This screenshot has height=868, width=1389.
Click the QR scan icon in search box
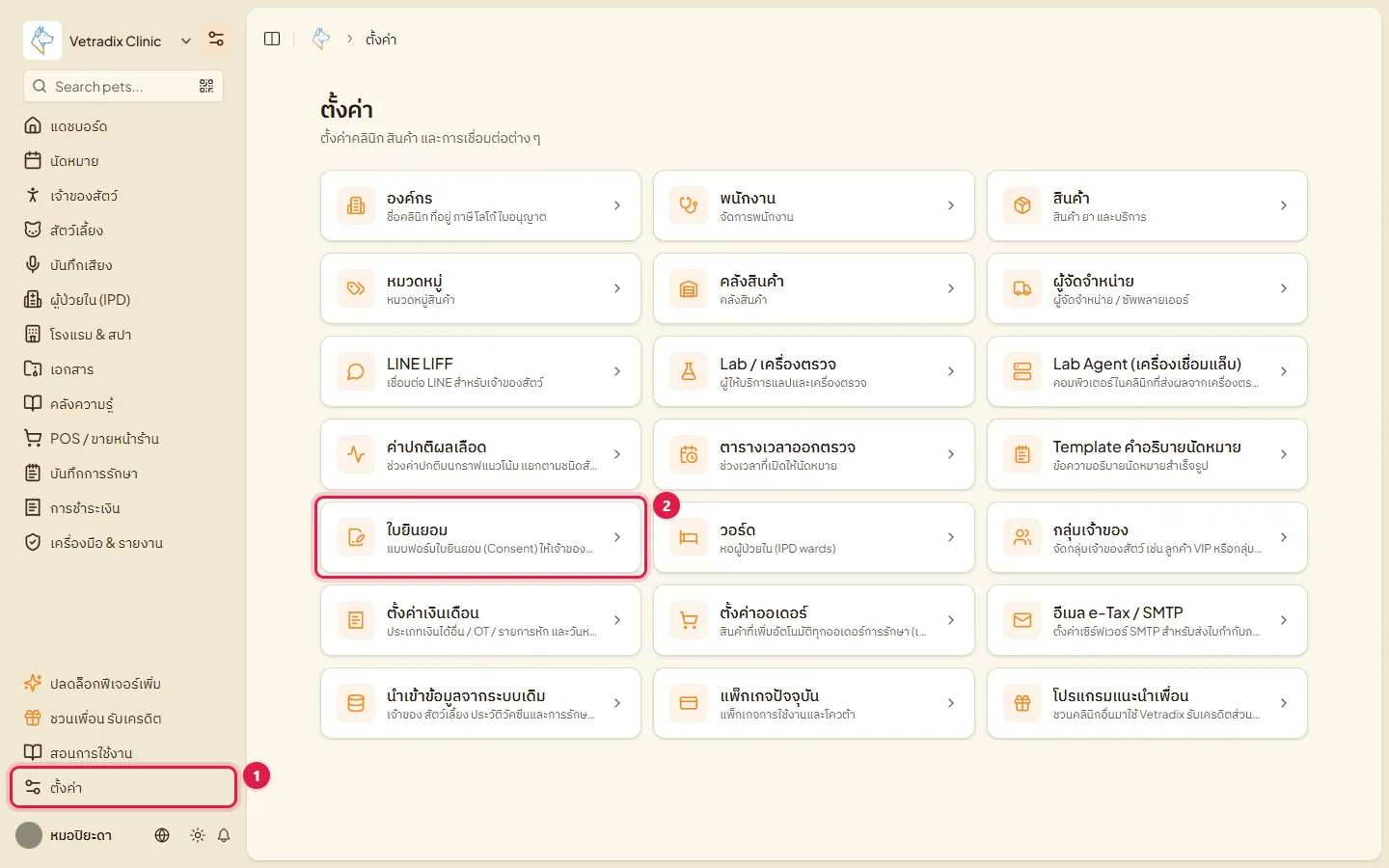[206, 86]
